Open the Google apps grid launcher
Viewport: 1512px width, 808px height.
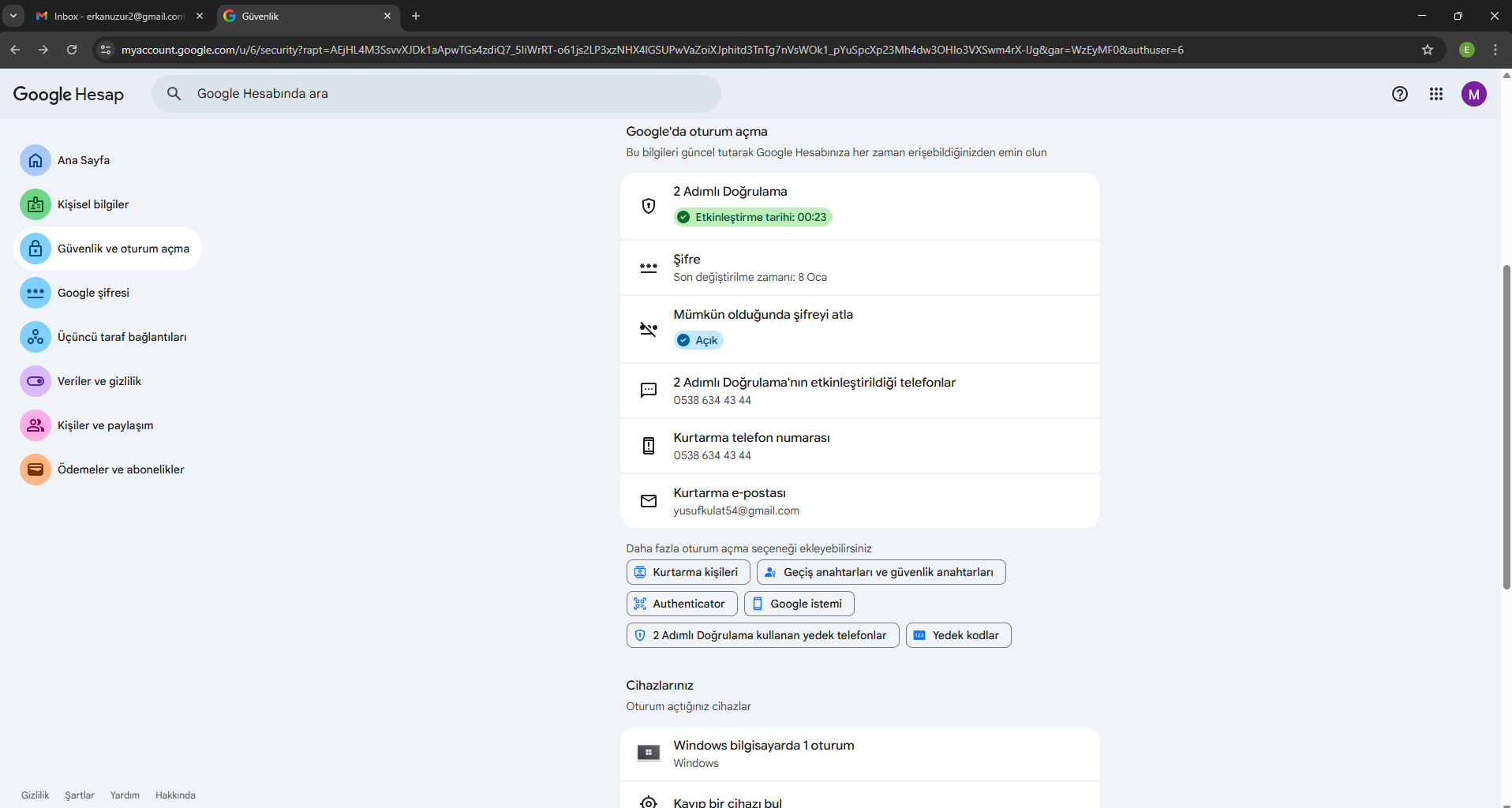pos(1436,94)
